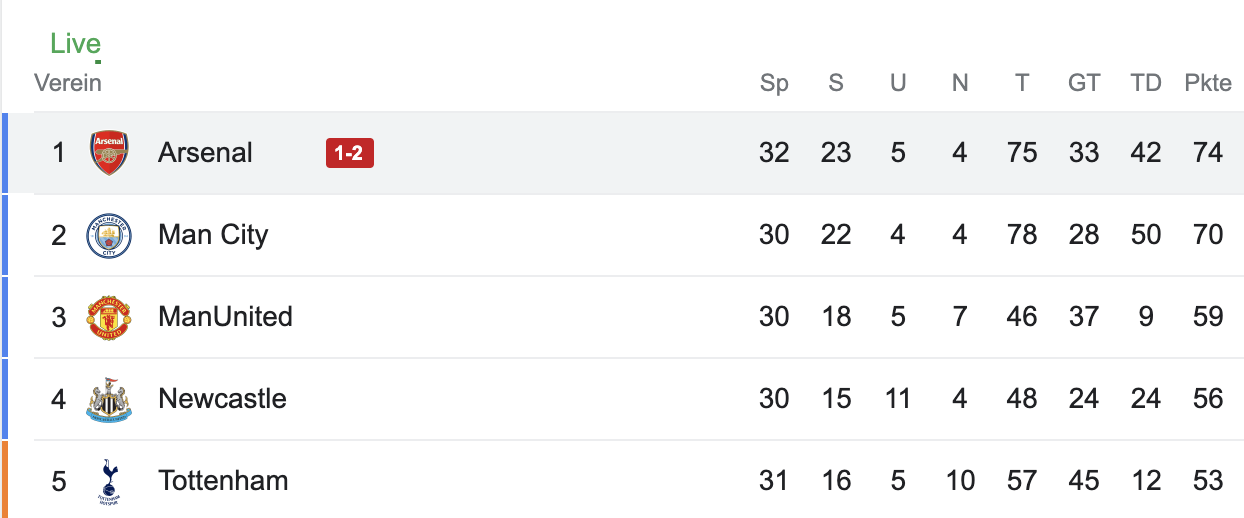
Task: Select the Live tab
Action: [76, 44]
